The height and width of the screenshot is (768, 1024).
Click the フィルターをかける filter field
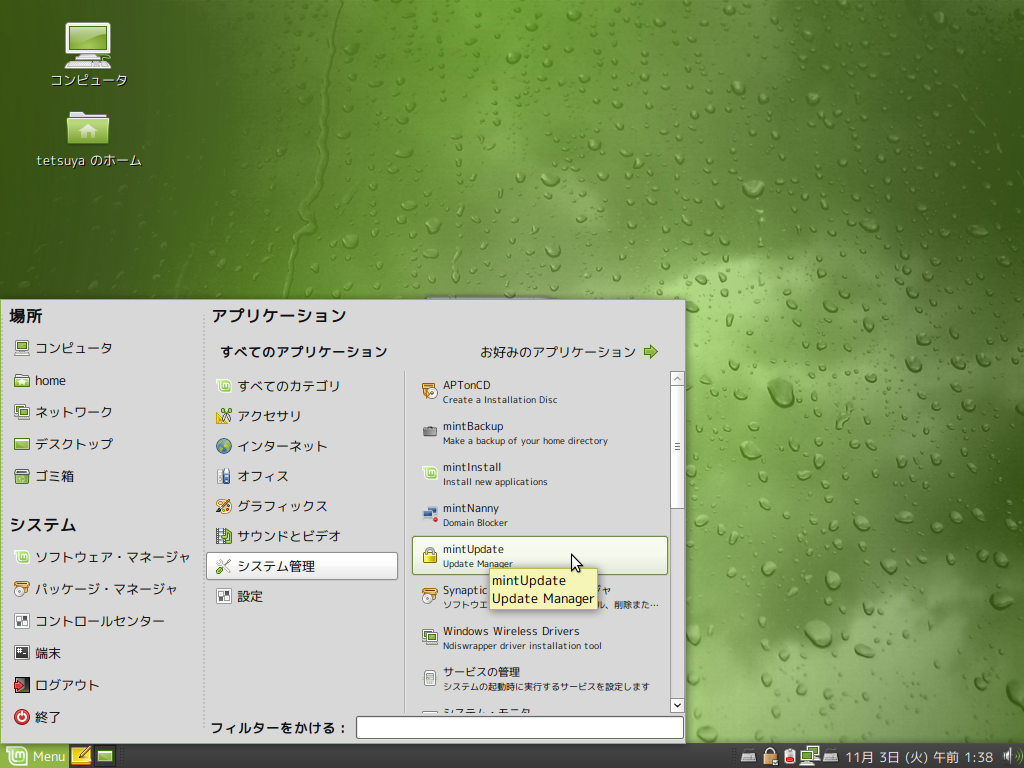520,728
